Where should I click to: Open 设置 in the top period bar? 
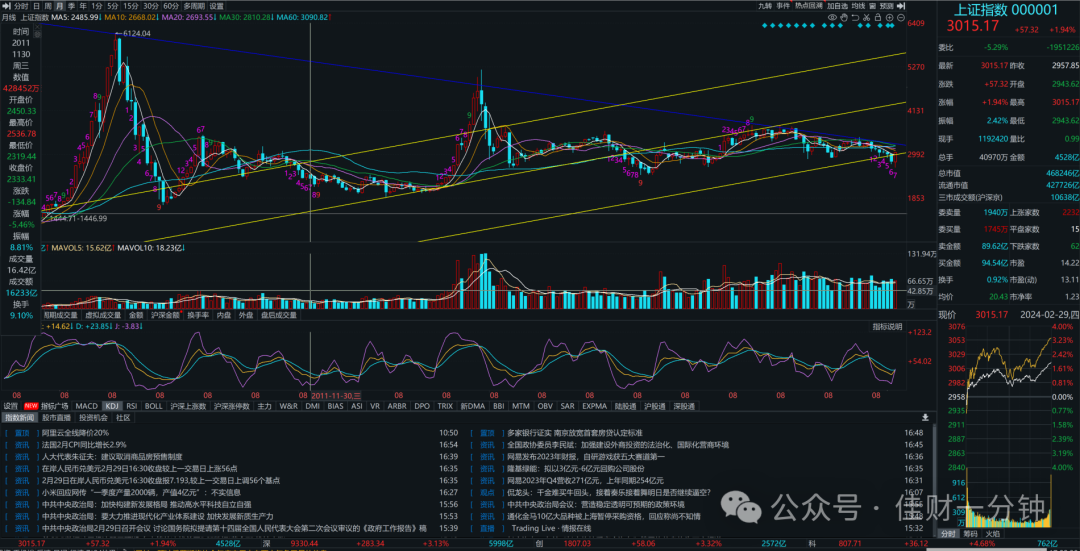[217, 6]
